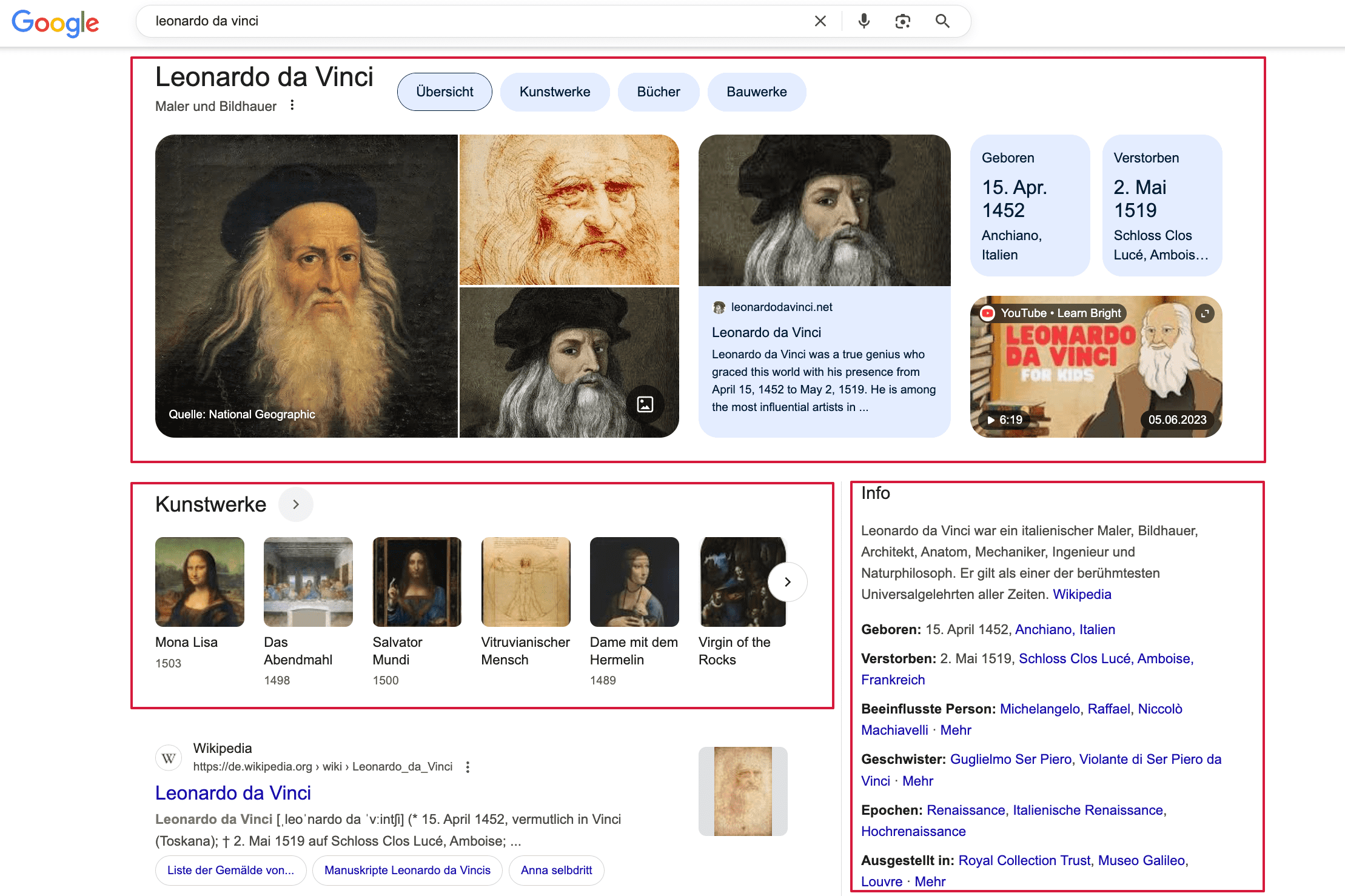Open Google Lens image search icon

[903, 21]
